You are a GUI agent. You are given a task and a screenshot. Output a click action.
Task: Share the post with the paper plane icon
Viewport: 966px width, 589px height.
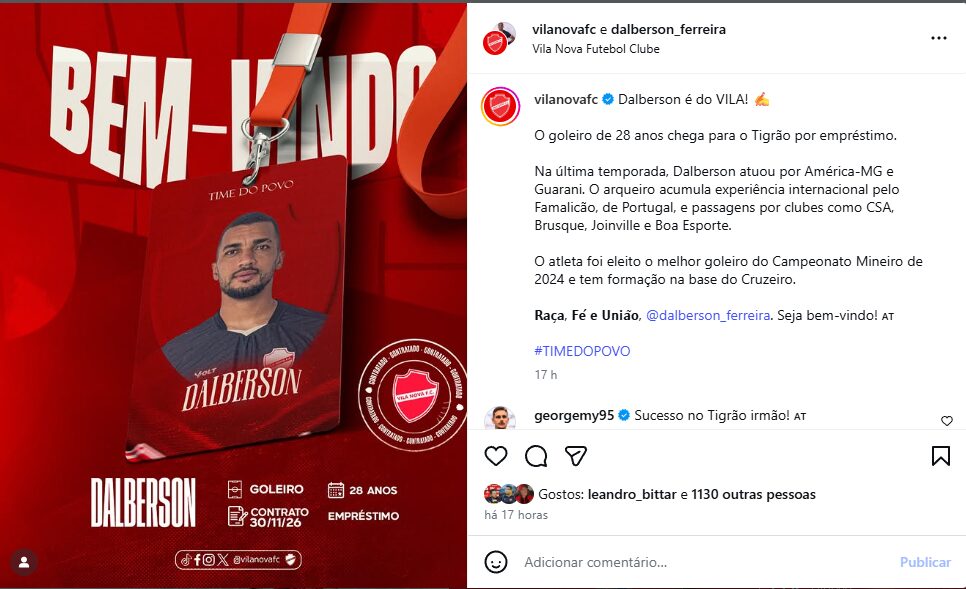click(x=575, y=456)
